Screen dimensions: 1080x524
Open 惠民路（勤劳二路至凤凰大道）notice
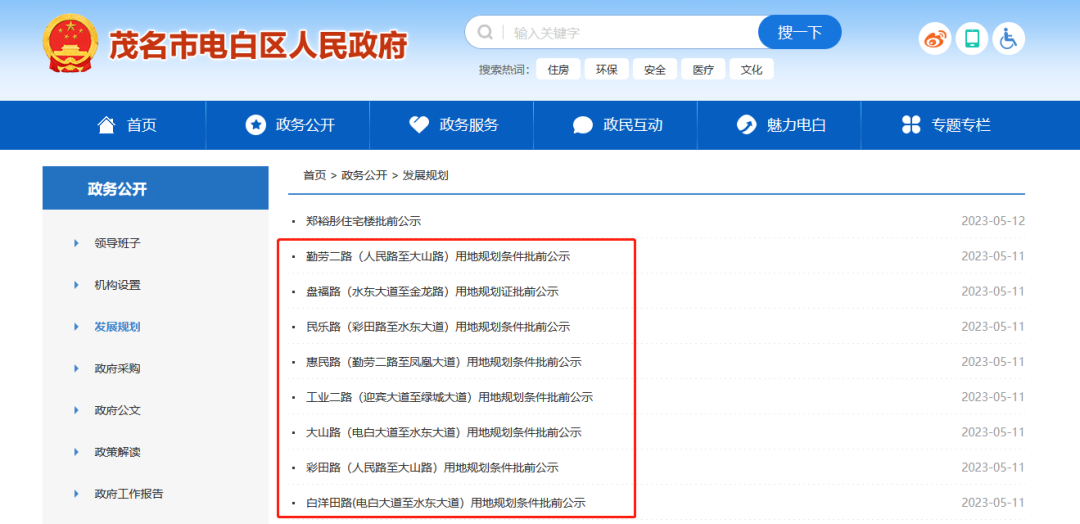pos(444,361)
